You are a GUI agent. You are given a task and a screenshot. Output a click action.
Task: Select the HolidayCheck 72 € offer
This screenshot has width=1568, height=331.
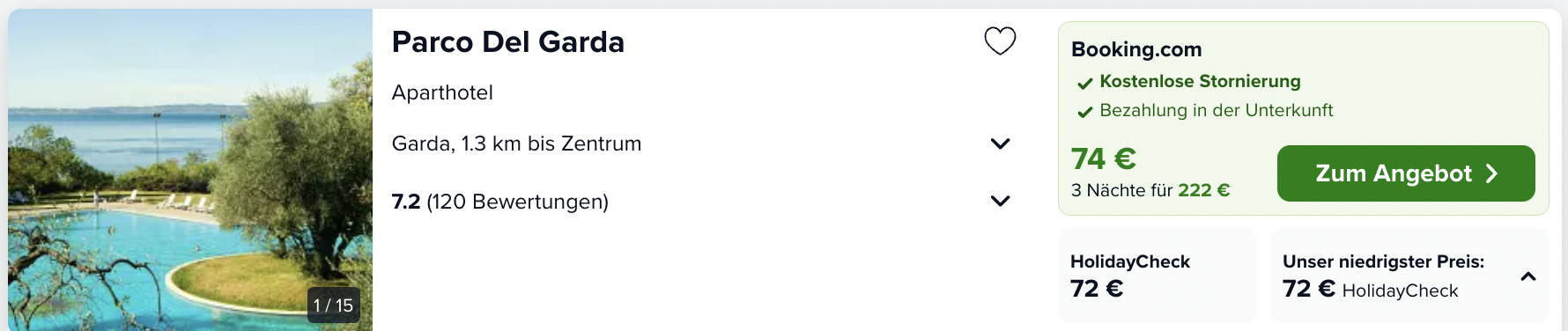click(1158, 276)
